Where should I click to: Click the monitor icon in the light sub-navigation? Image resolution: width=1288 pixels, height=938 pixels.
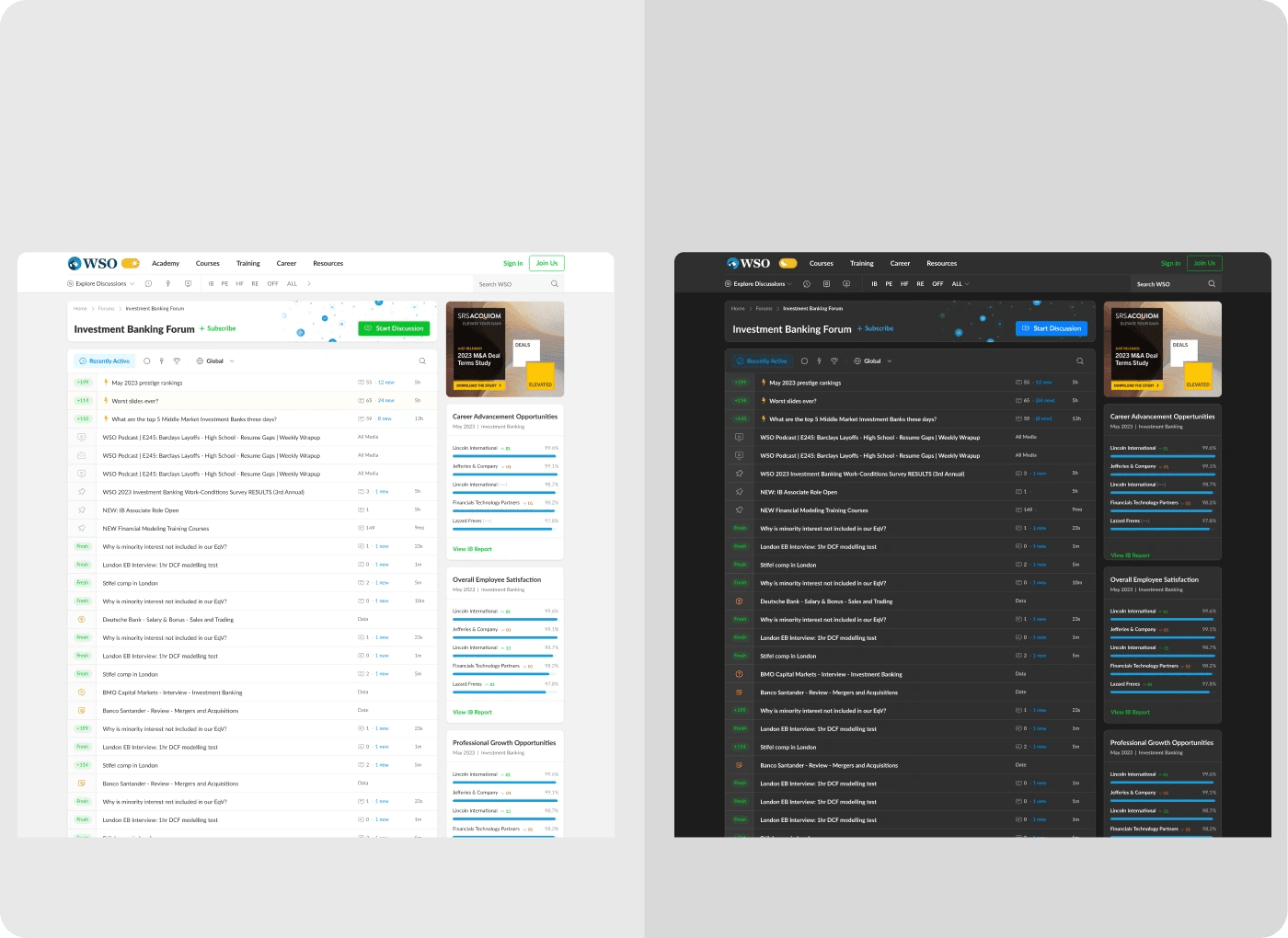(188, 284)
